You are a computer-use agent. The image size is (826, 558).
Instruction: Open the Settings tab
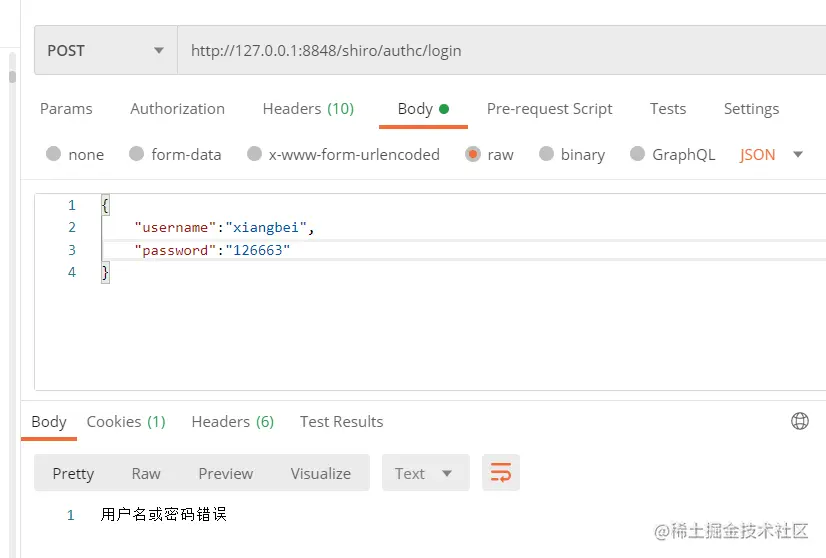(x=751, y=109)
